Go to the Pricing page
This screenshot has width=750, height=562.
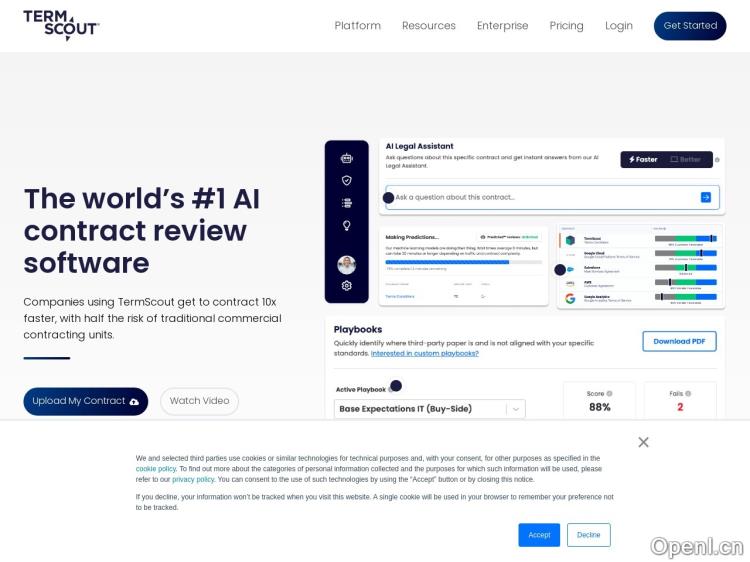566,26
